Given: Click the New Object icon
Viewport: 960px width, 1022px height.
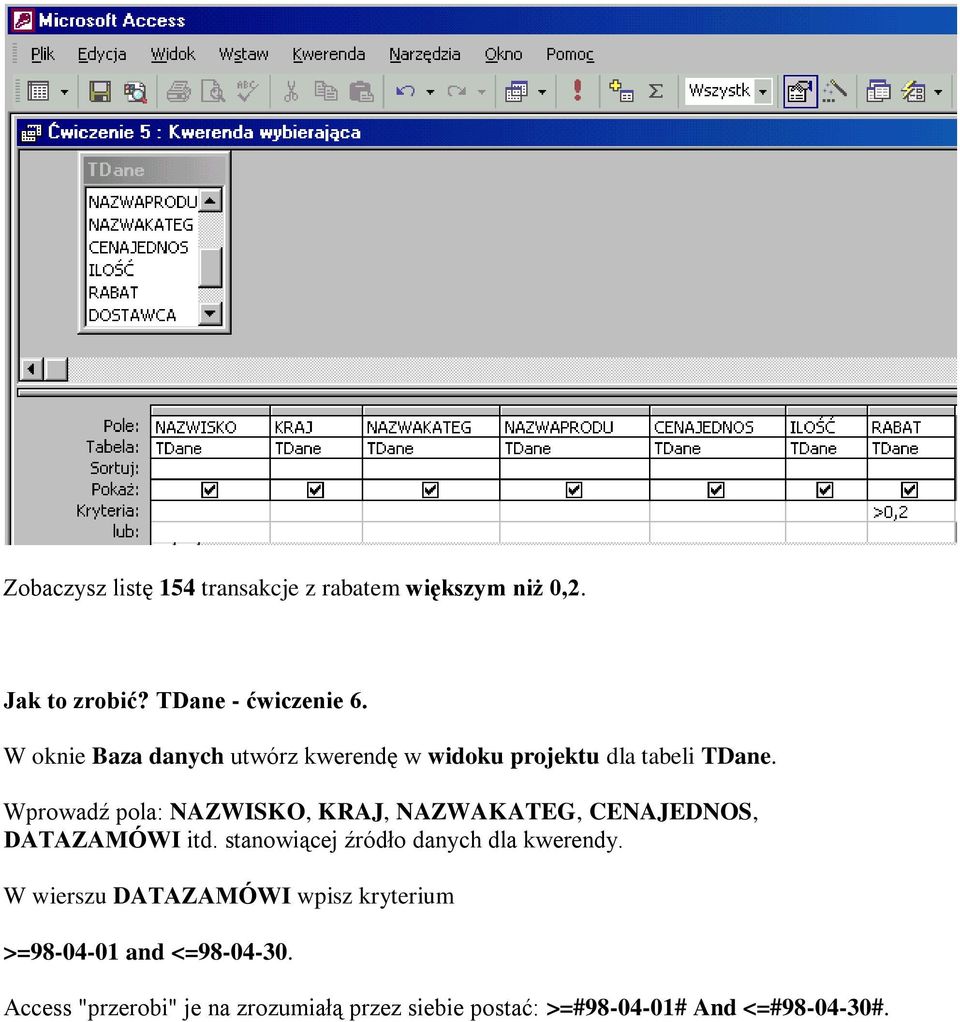Looking at the screenshot, I should pyautogui.click(x=913, y=91).
